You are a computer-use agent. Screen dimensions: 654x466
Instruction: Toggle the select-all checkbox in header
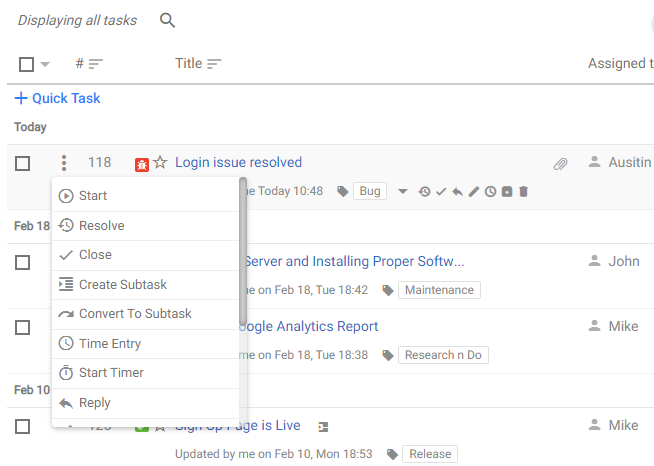pos(27,64)
